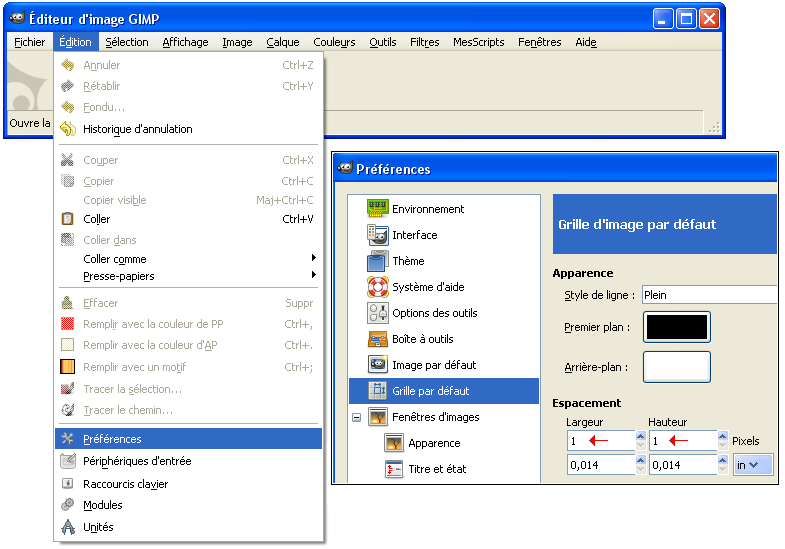Open the Presse-papiers submenu arrow
The height and width of the screenshot is (549, 785).
point(313,275)
